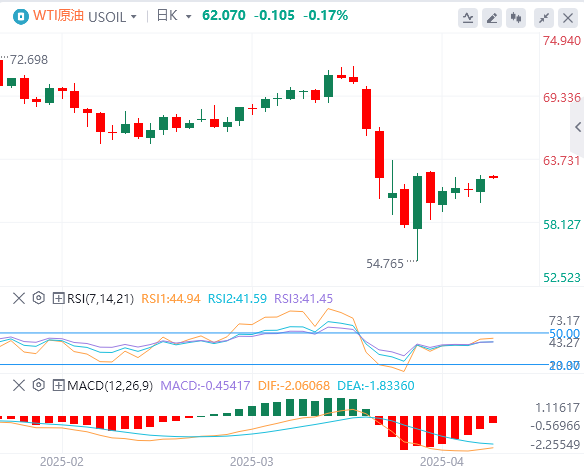This screenshot has height=473, width=584.
Task: Click the RSI3:41.45 value
Action: click(304, 299)
